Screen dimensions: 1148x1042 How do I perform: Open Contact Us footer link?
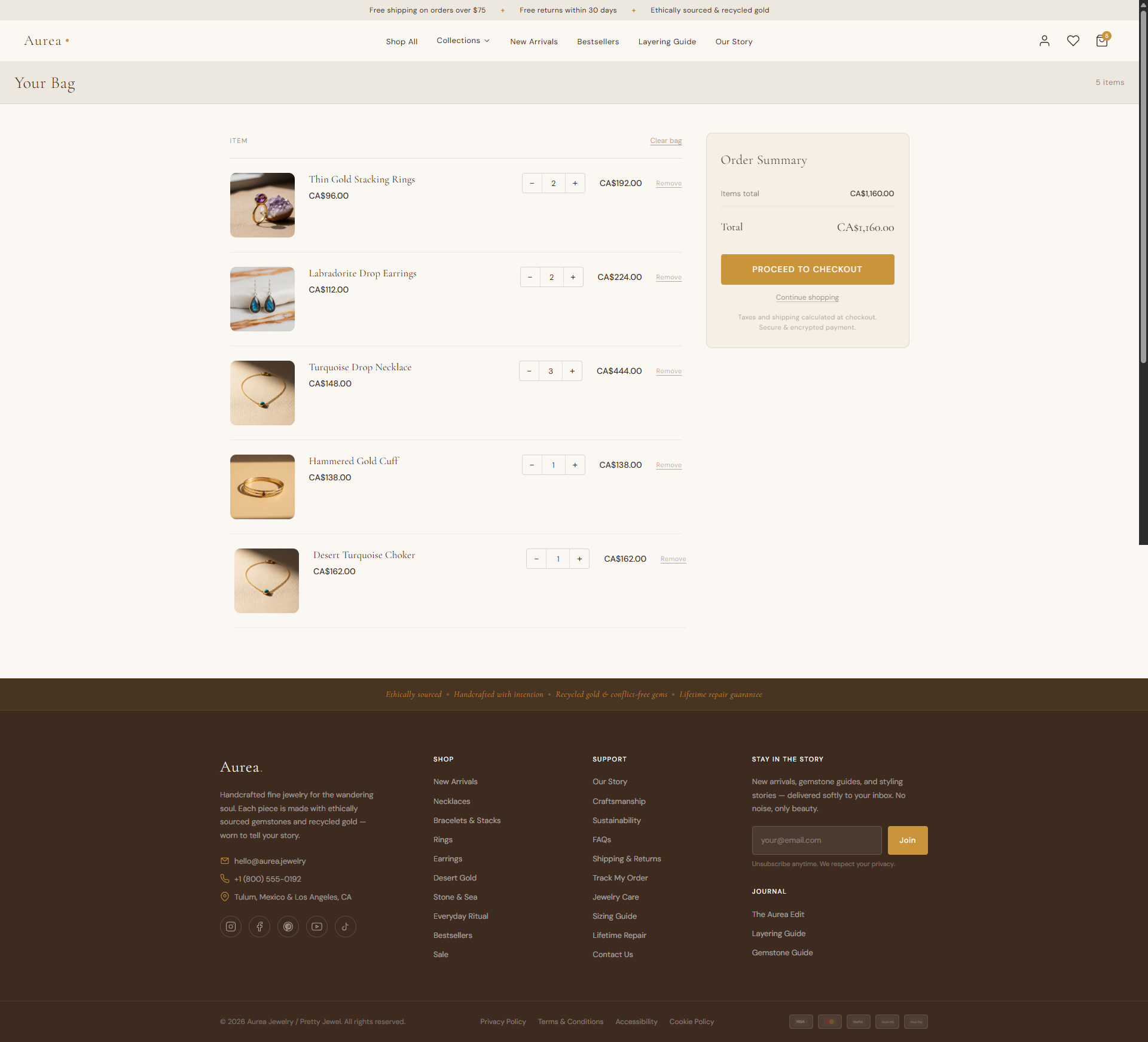pos(613,954)
